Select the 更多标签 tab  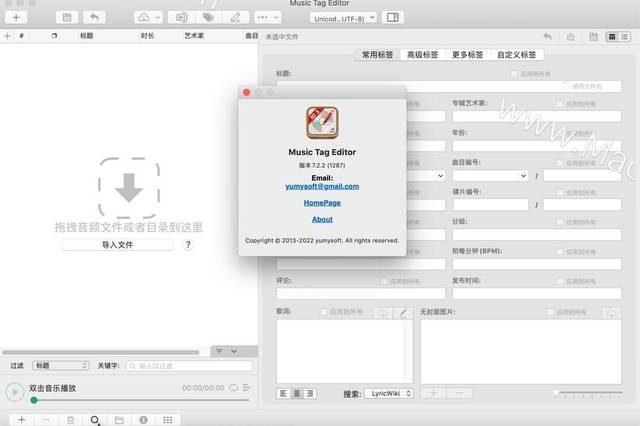(467, 55)
